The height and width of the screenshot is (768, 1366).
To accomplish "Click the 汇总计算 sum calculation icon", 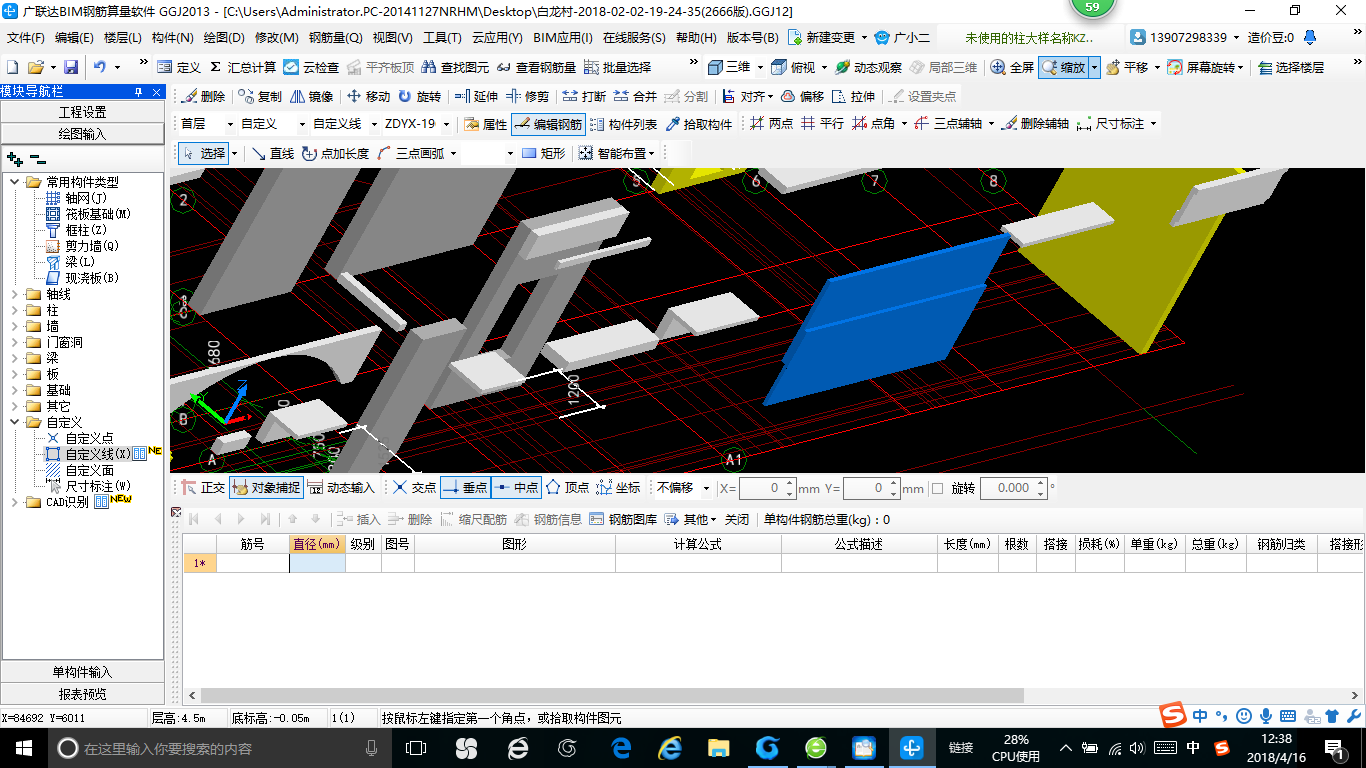I will [x=242, y=67].
